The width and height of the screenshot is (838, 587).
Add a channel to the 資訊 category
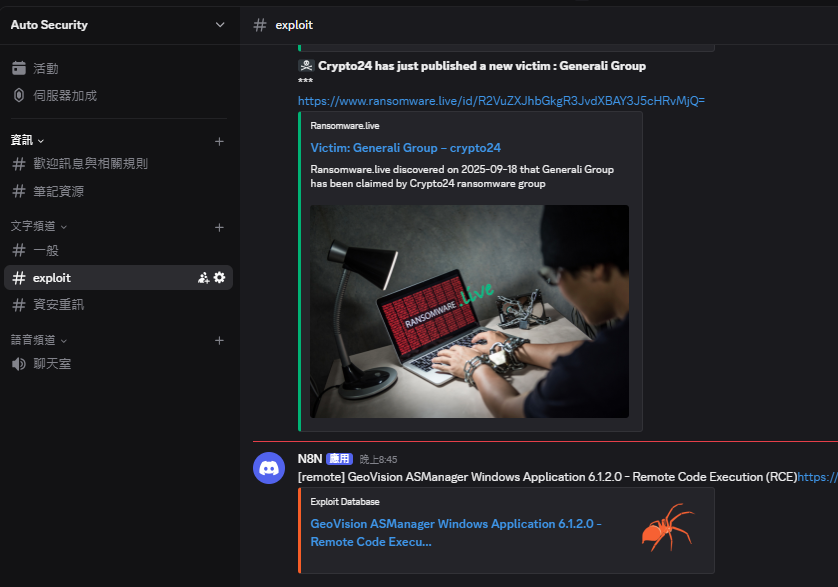click(219, 141)
